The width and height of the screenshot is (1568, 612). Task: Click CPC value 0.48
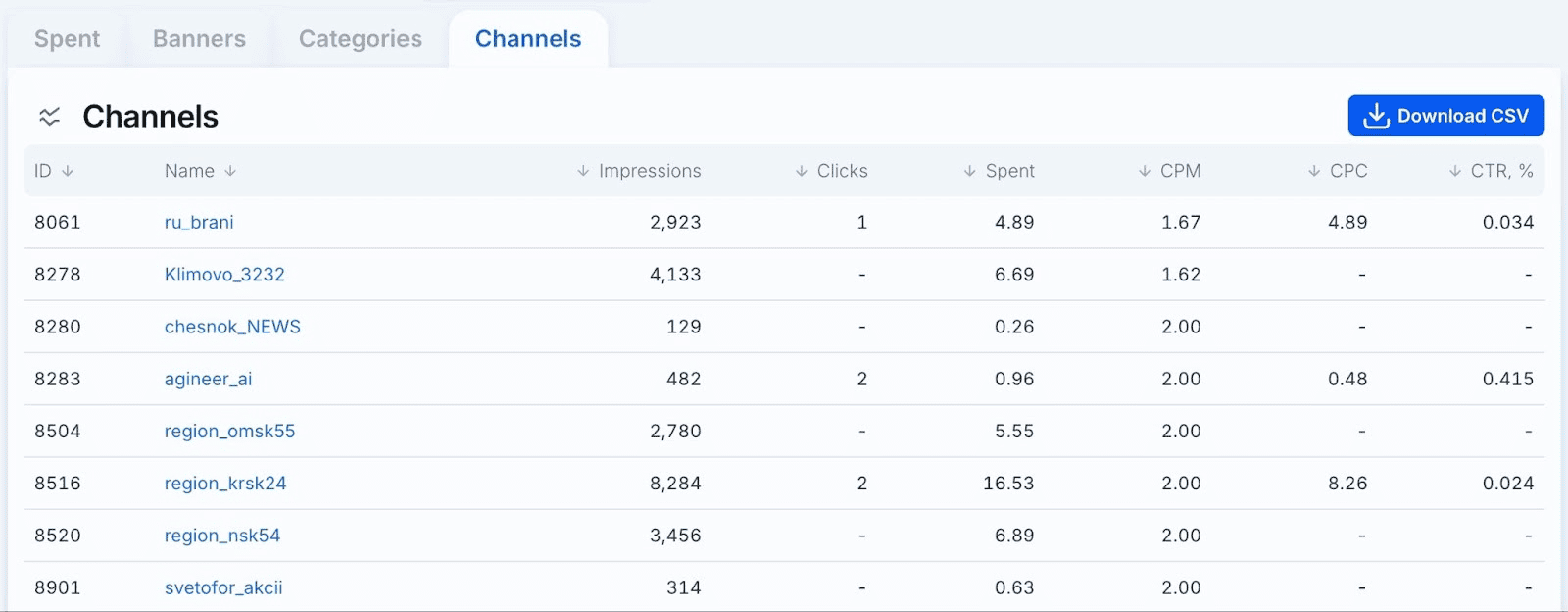tap(1347, 379)
